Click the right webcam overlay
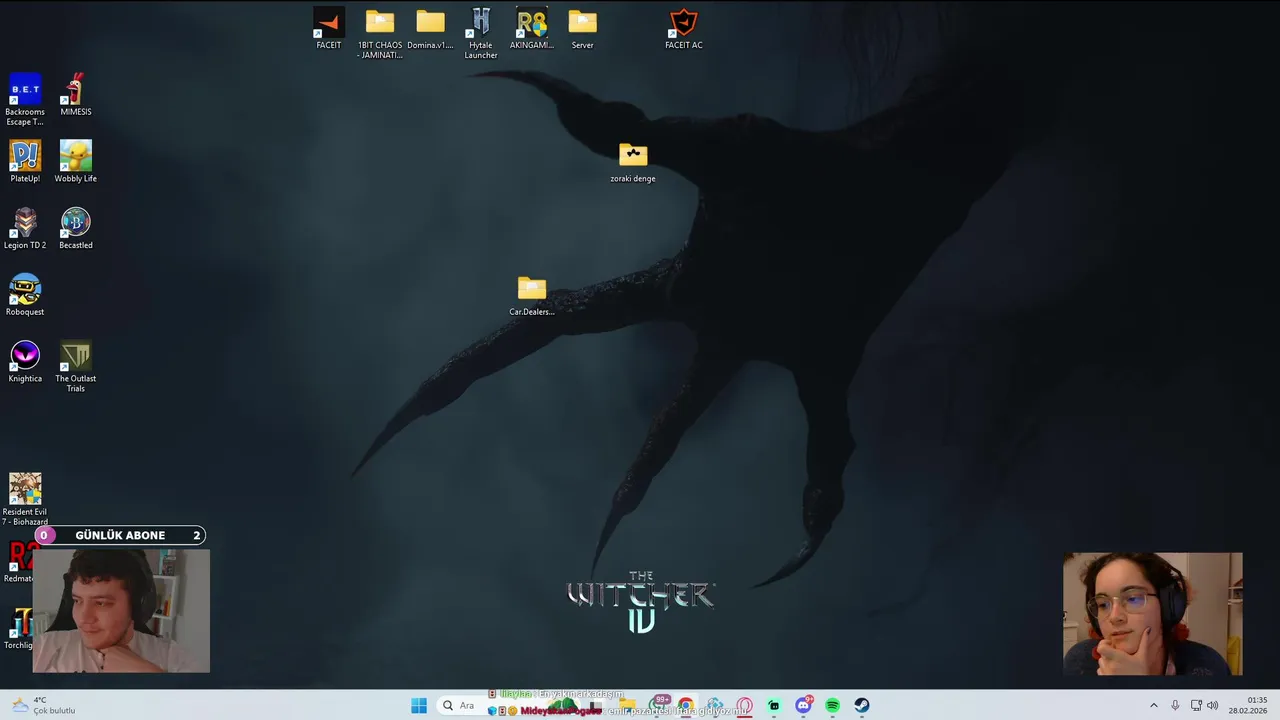Image resolution: width=1280 pixels, height=720 pixels. [1152, 614]
